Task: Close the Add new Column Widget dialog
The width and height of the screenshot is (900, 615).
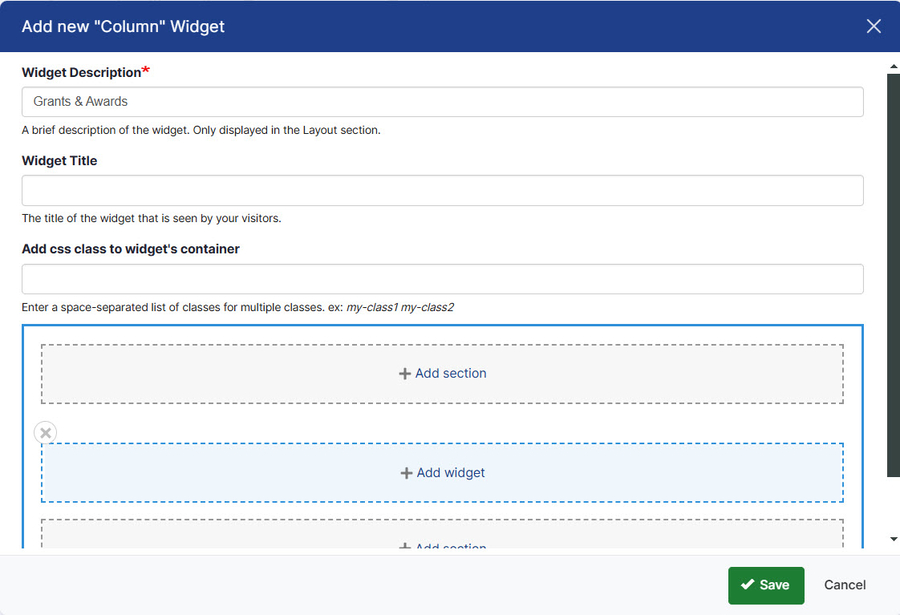Action: tap(873, 26)
